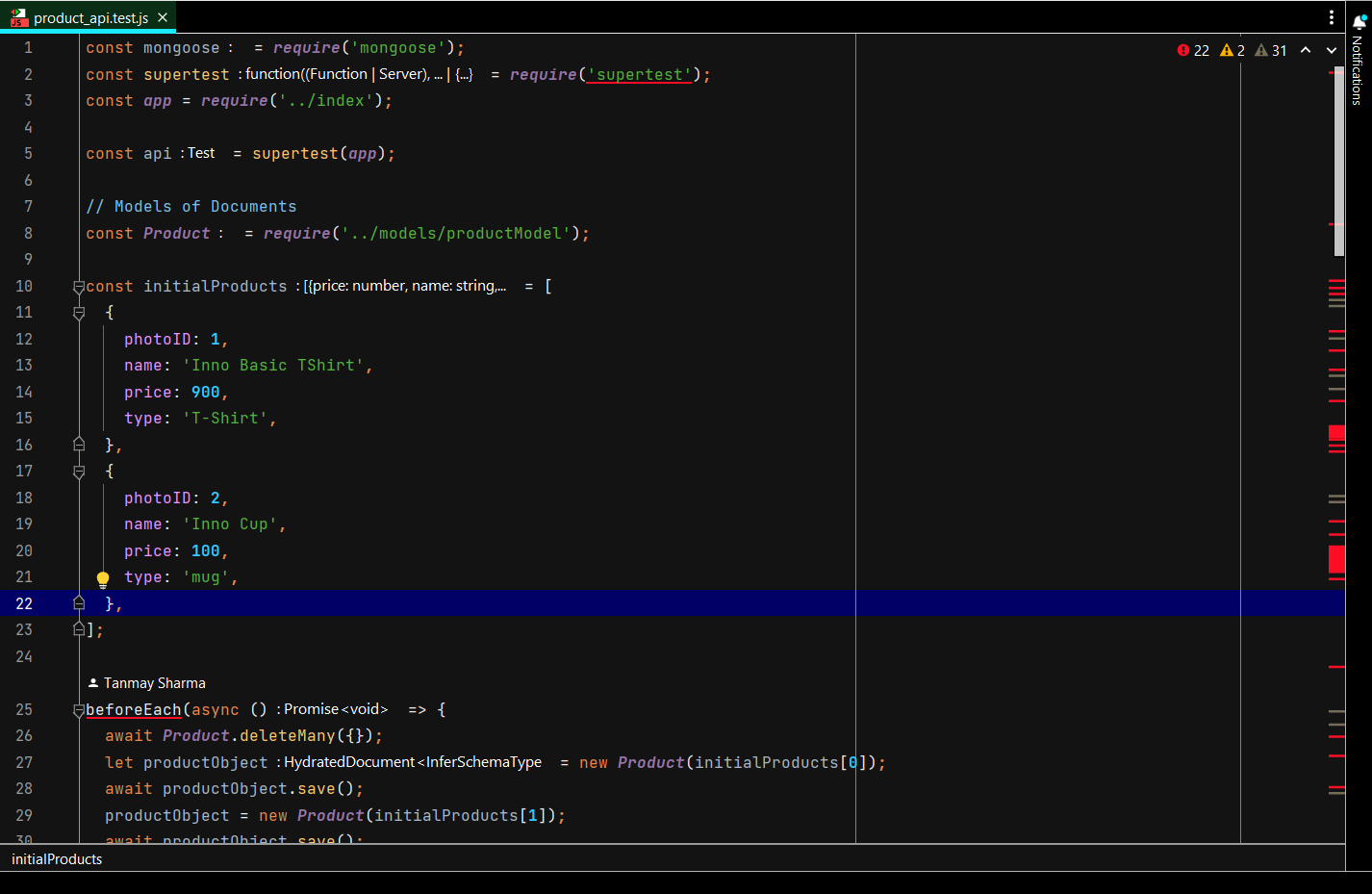Click the initialProducts breadcrumb at the bottom
This screenshot has width=1372, height=894.
pos(57,859)
